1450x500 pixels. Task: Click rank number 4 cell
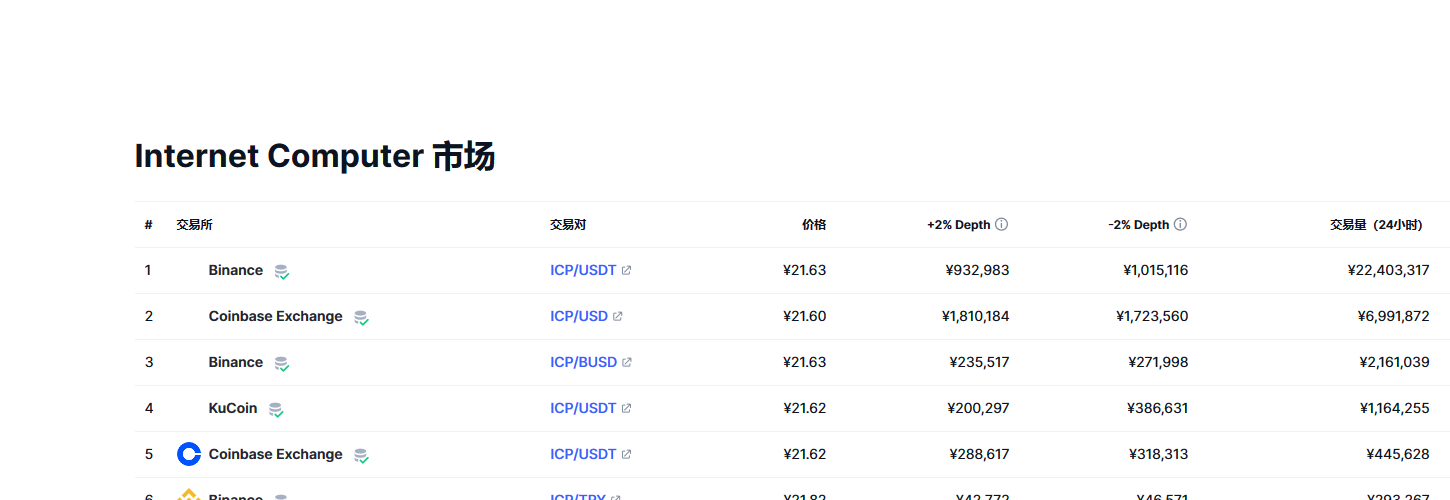pyautogui.click(x=149, y=408)
